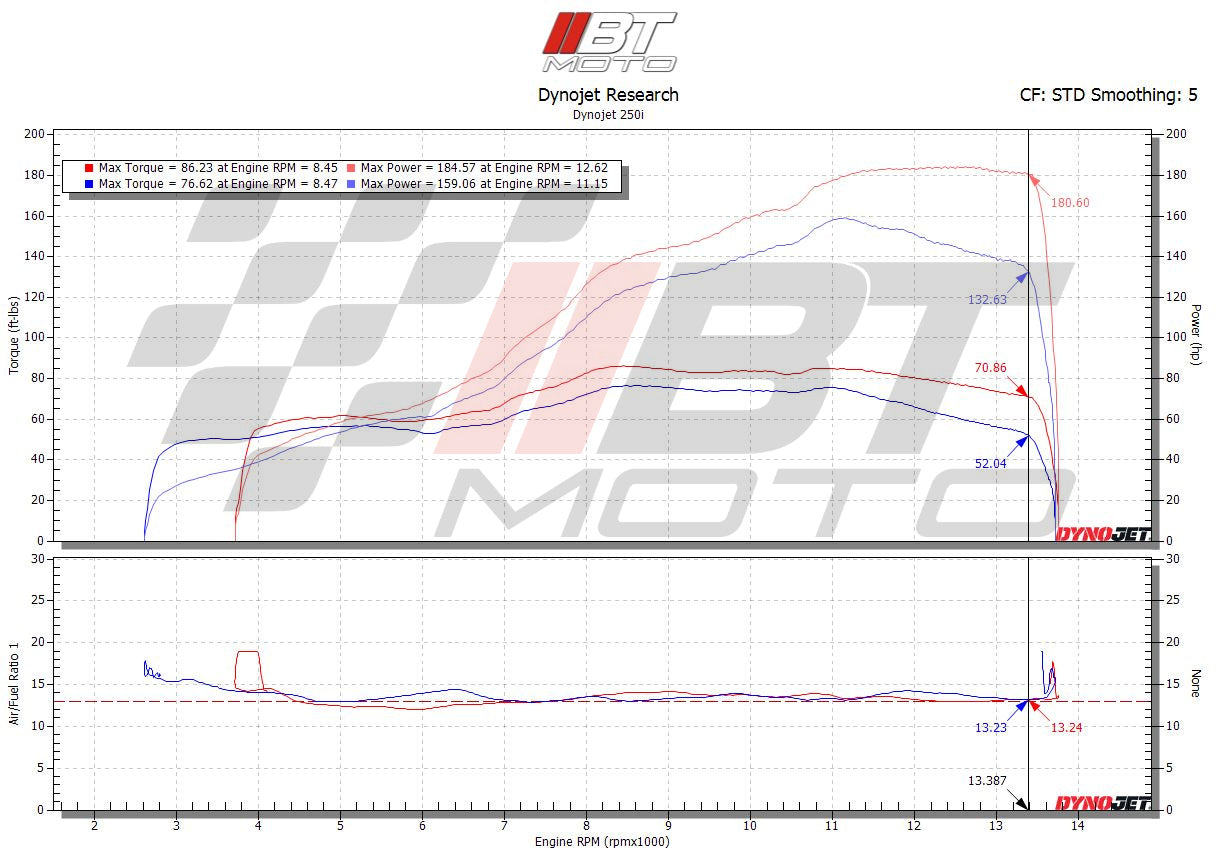Click the red 13.24 air/fuel value
1217x860 pixels.
[1066, 728]
